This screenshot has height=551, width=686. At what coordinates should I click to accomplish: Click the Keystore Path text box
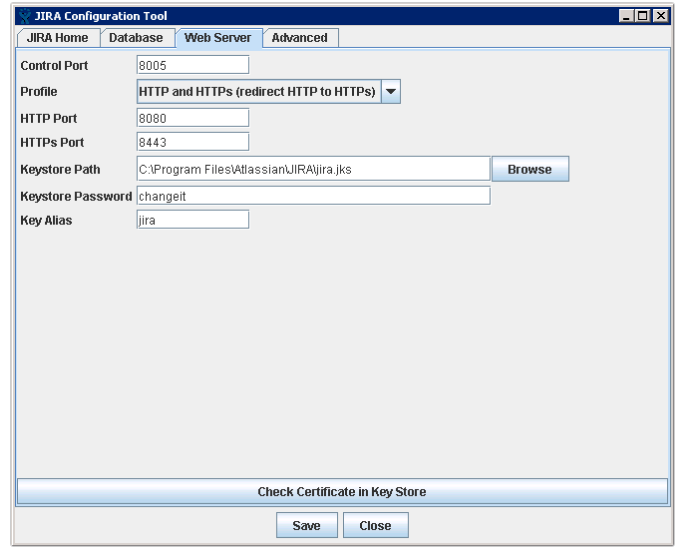click(313, 169)
